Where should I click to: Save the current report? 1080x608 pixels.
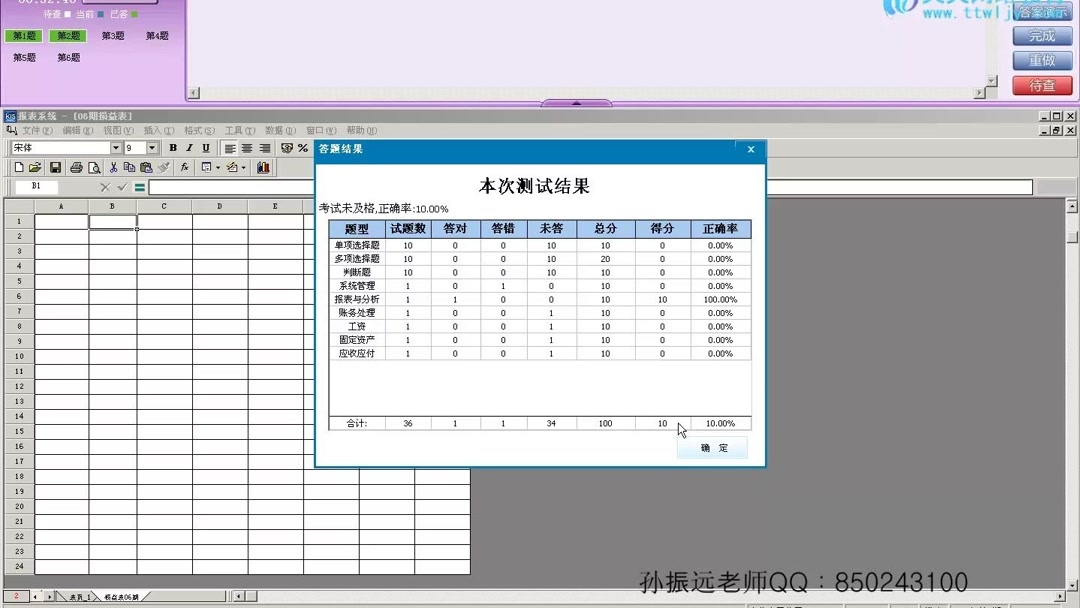coord(56,167)
